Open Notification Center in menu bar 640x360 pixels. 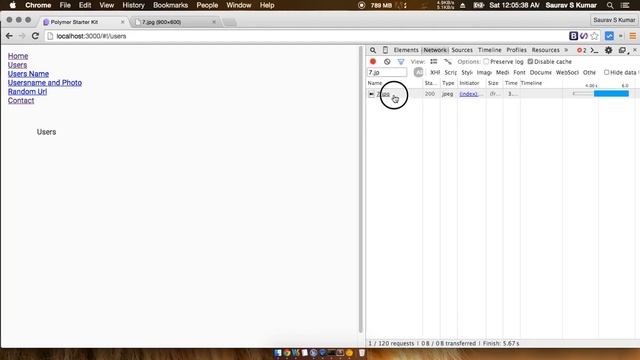point(624,5)
